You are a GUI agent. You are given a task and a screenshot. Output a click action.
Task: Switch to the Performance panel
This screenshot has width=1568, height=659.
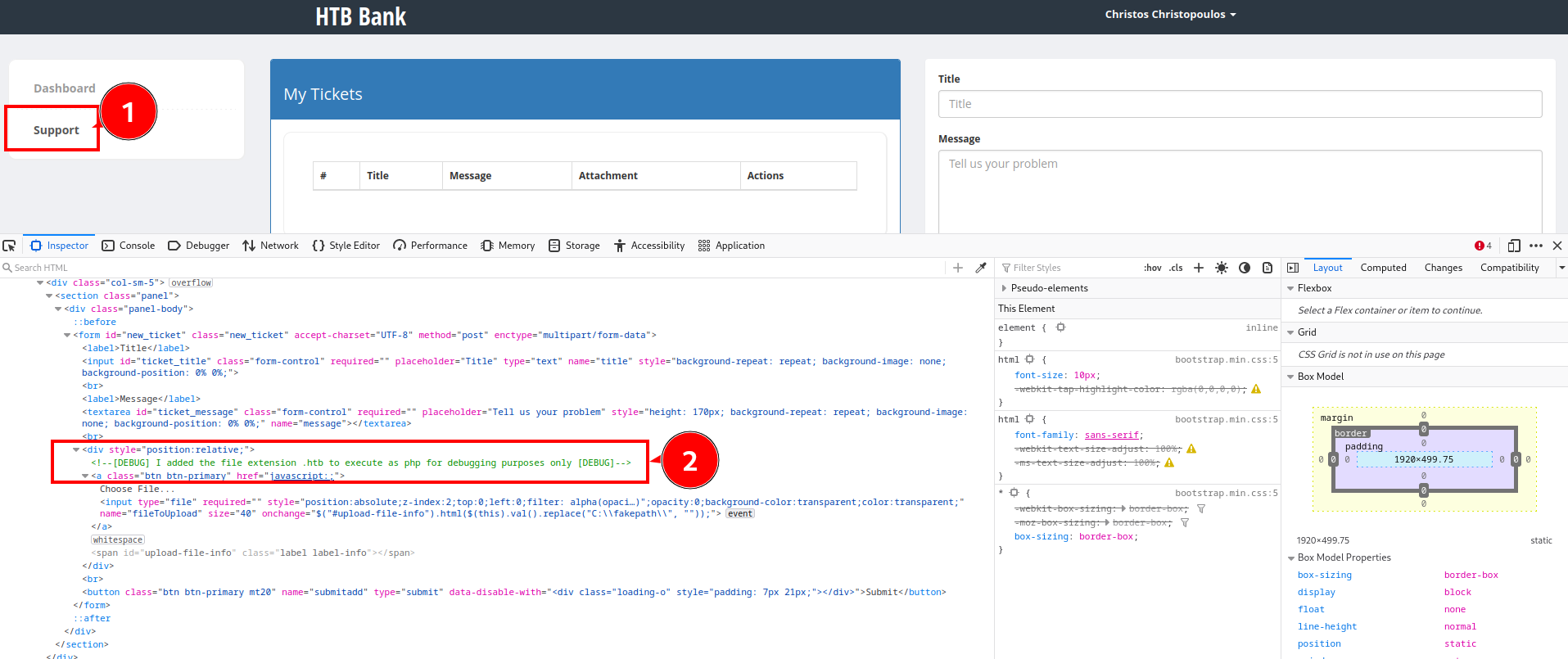coord(431,246)
